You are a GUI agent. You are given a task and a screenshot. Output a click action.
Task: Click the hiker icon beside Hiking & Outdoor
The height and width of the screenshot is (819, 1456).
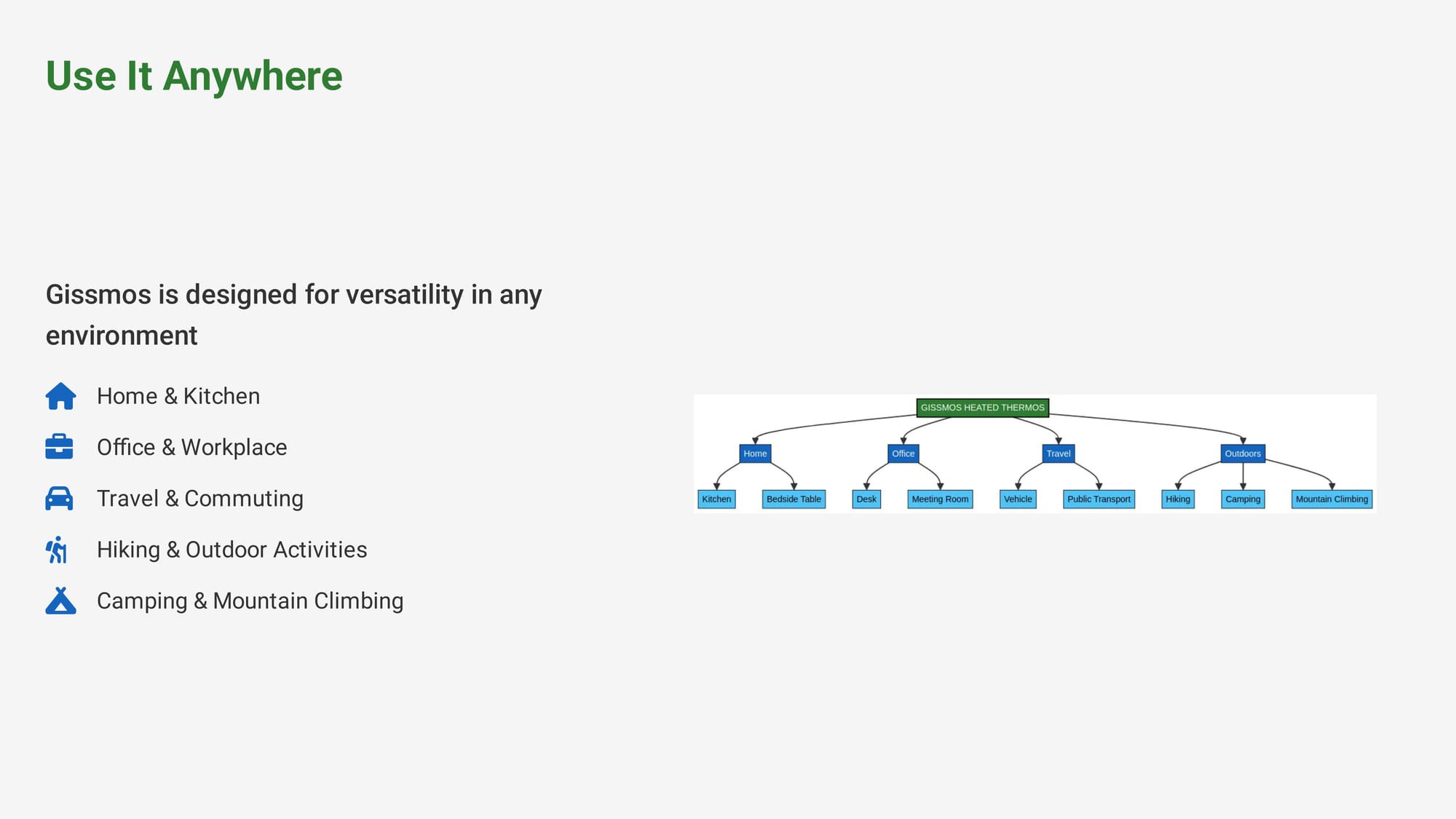click(57, 550)
